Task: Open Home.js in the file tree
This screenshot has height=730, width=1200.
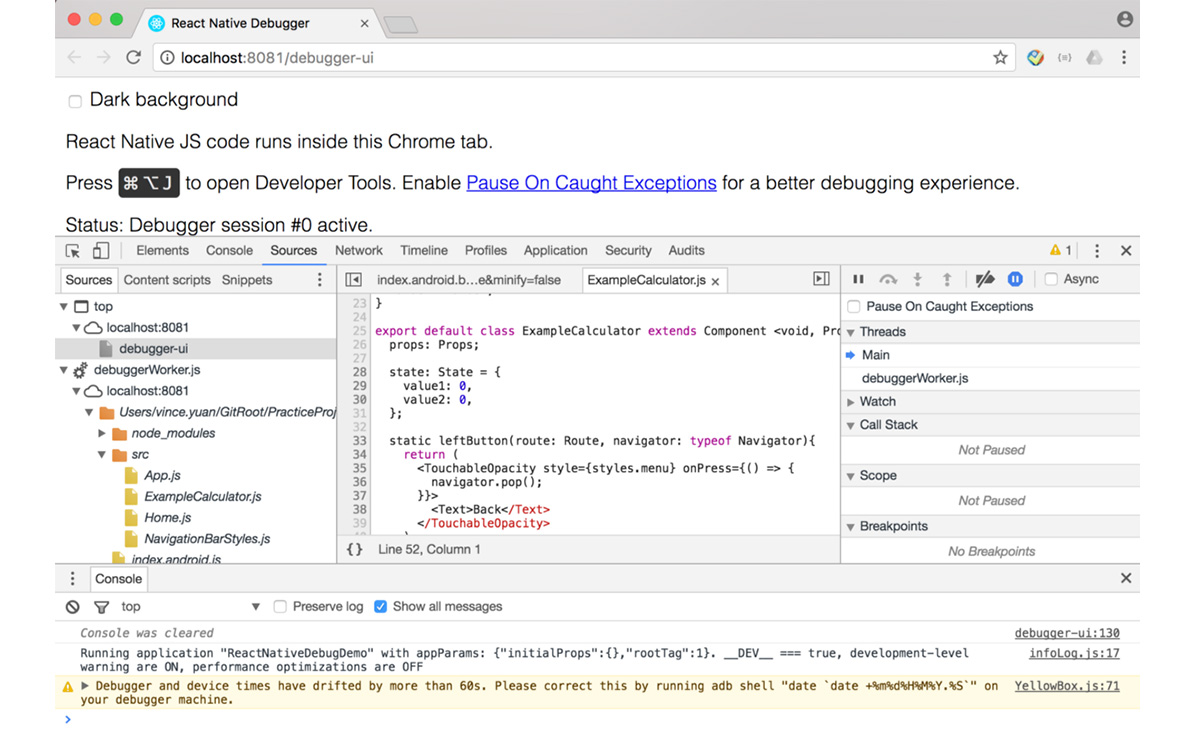Action: tap(168, 518)
